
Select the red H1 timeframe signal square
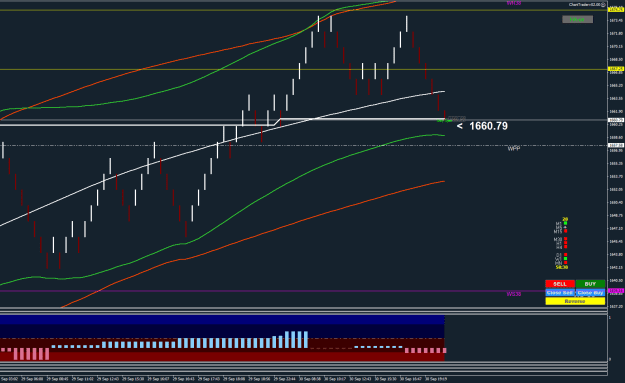(566, 243)
